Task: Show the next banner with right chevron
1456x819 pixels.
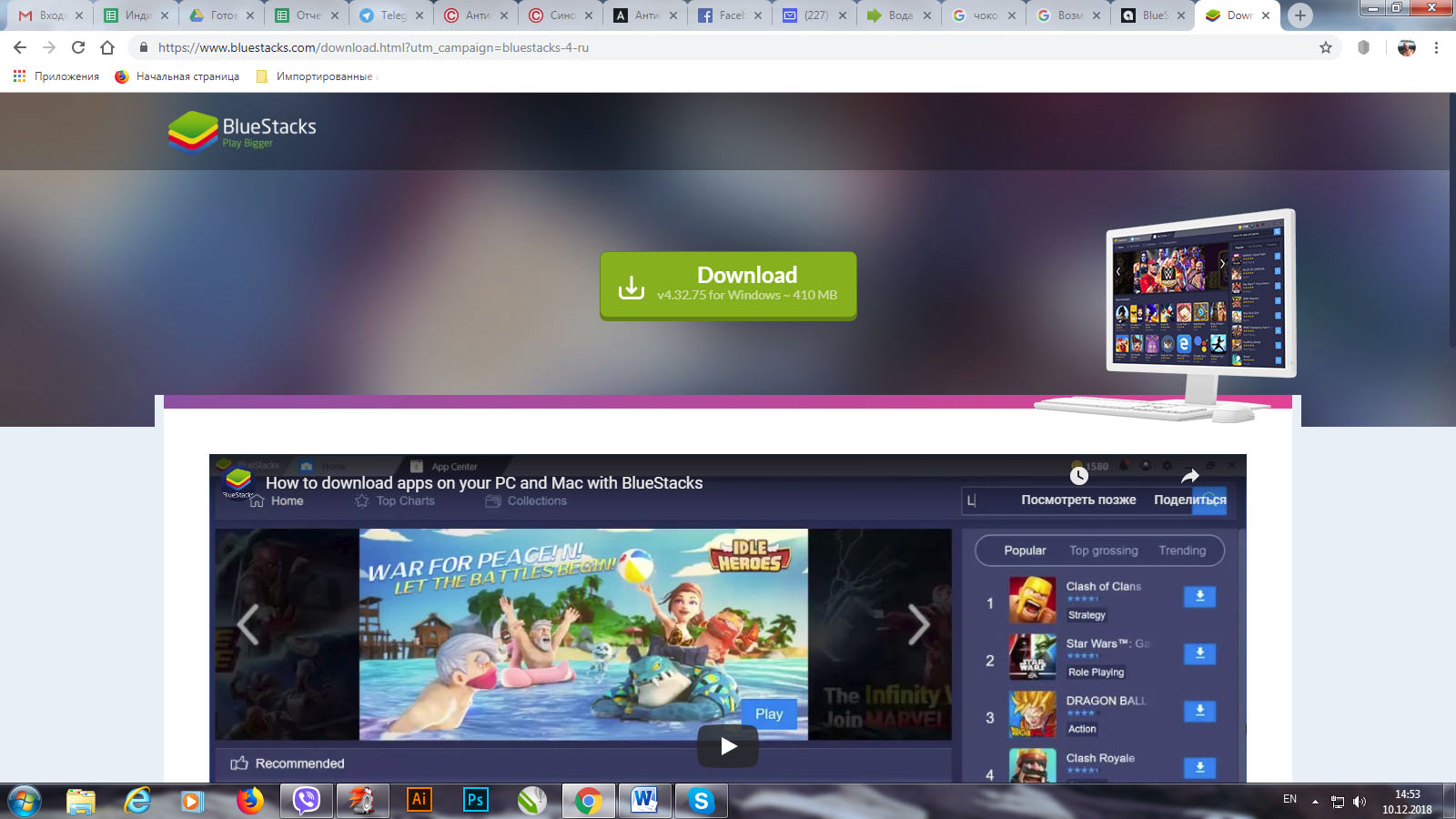Action: [x=919, y=624]
